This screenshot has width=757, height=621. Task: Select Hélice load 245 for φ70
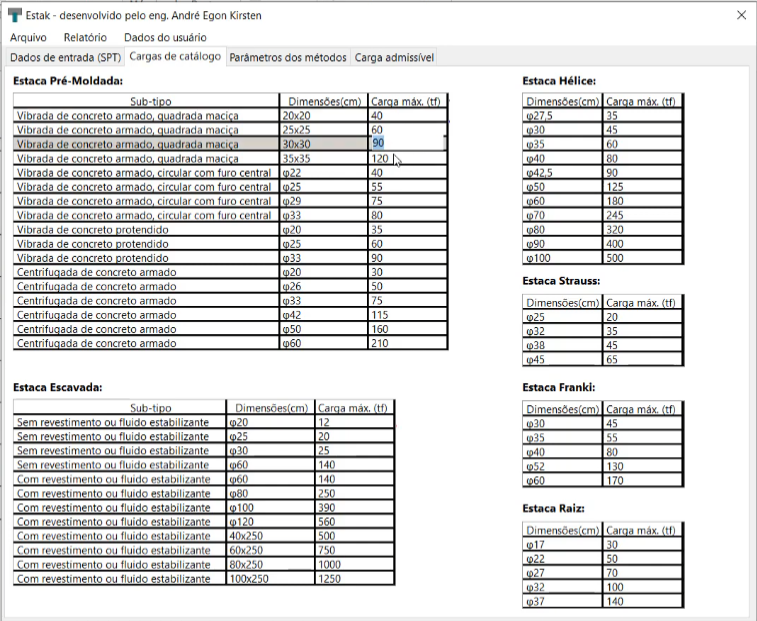click(x=643, y=215)
